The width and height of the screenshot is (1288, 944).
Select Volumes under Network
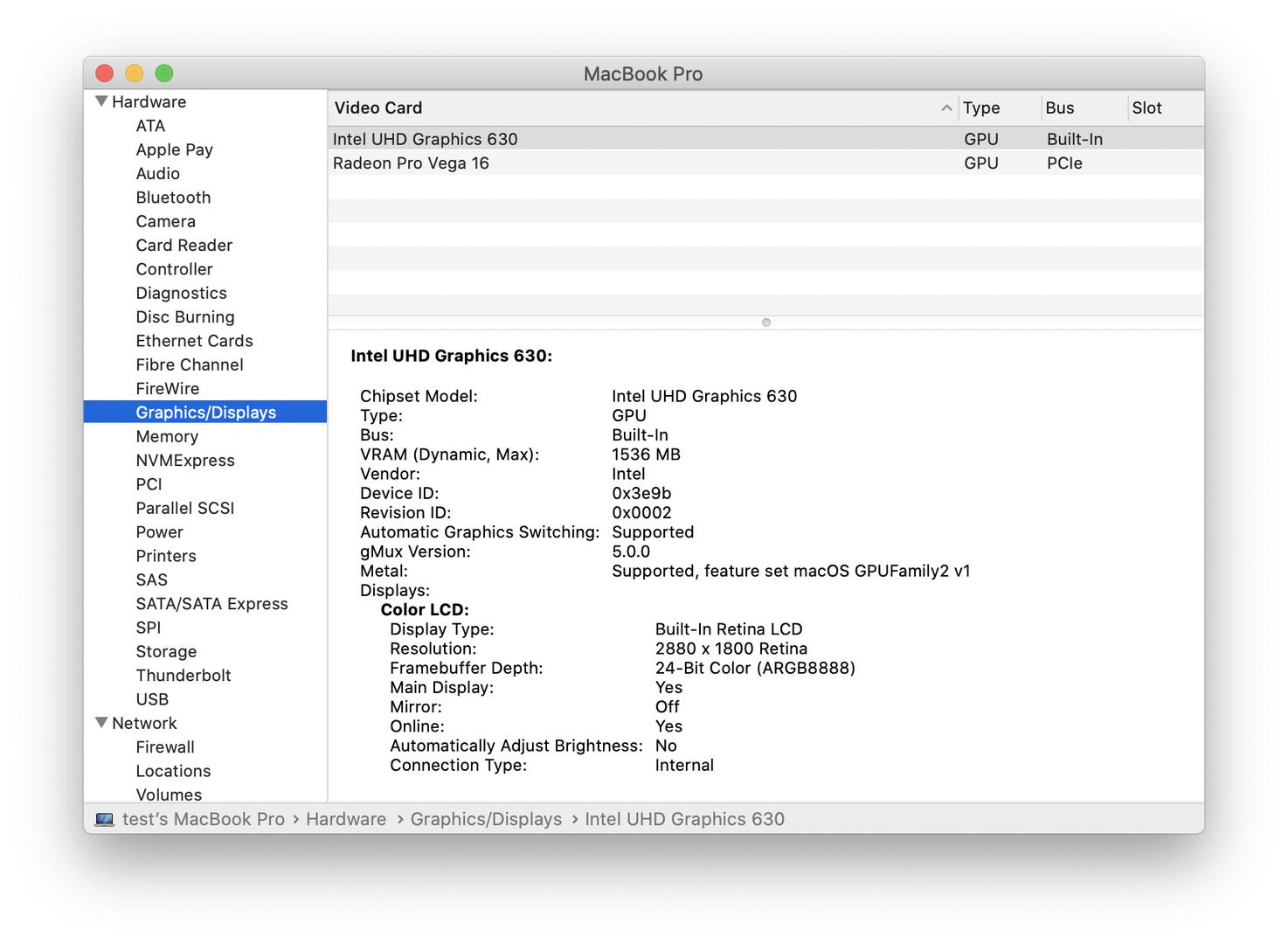(x=169, y=795)
